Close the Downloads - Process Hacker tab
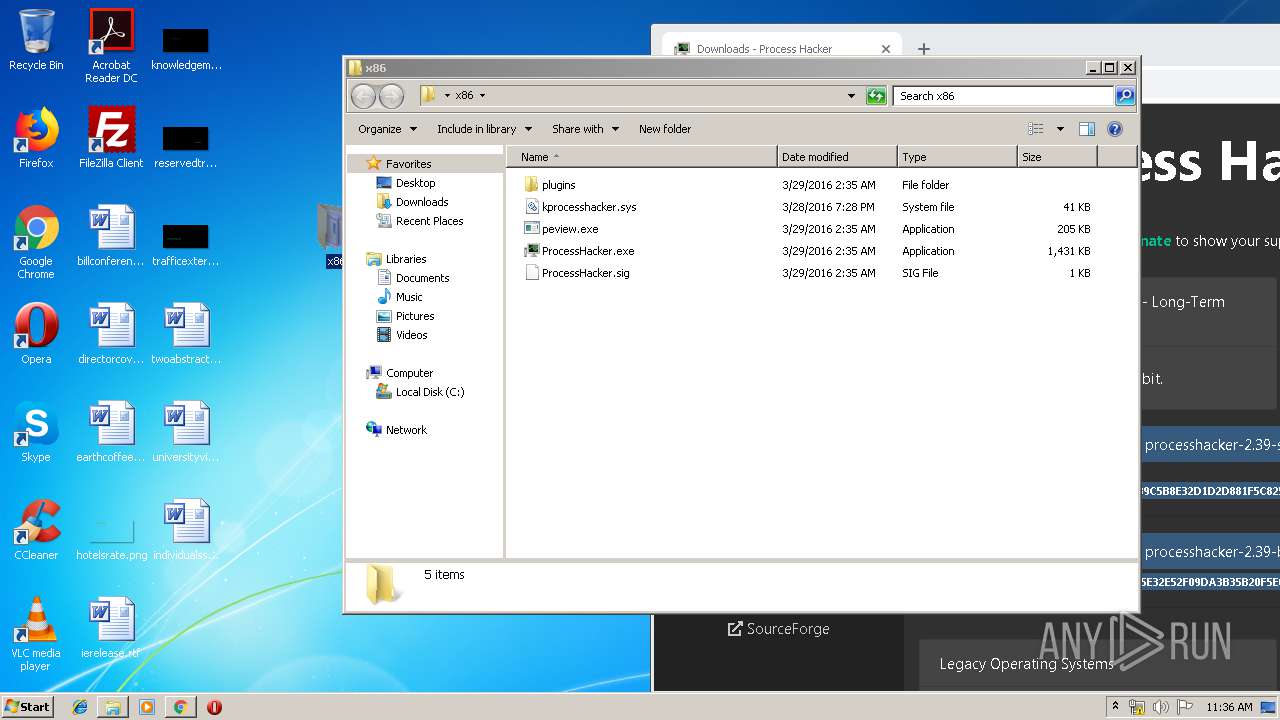1280x720 pixels. (885, 48)
